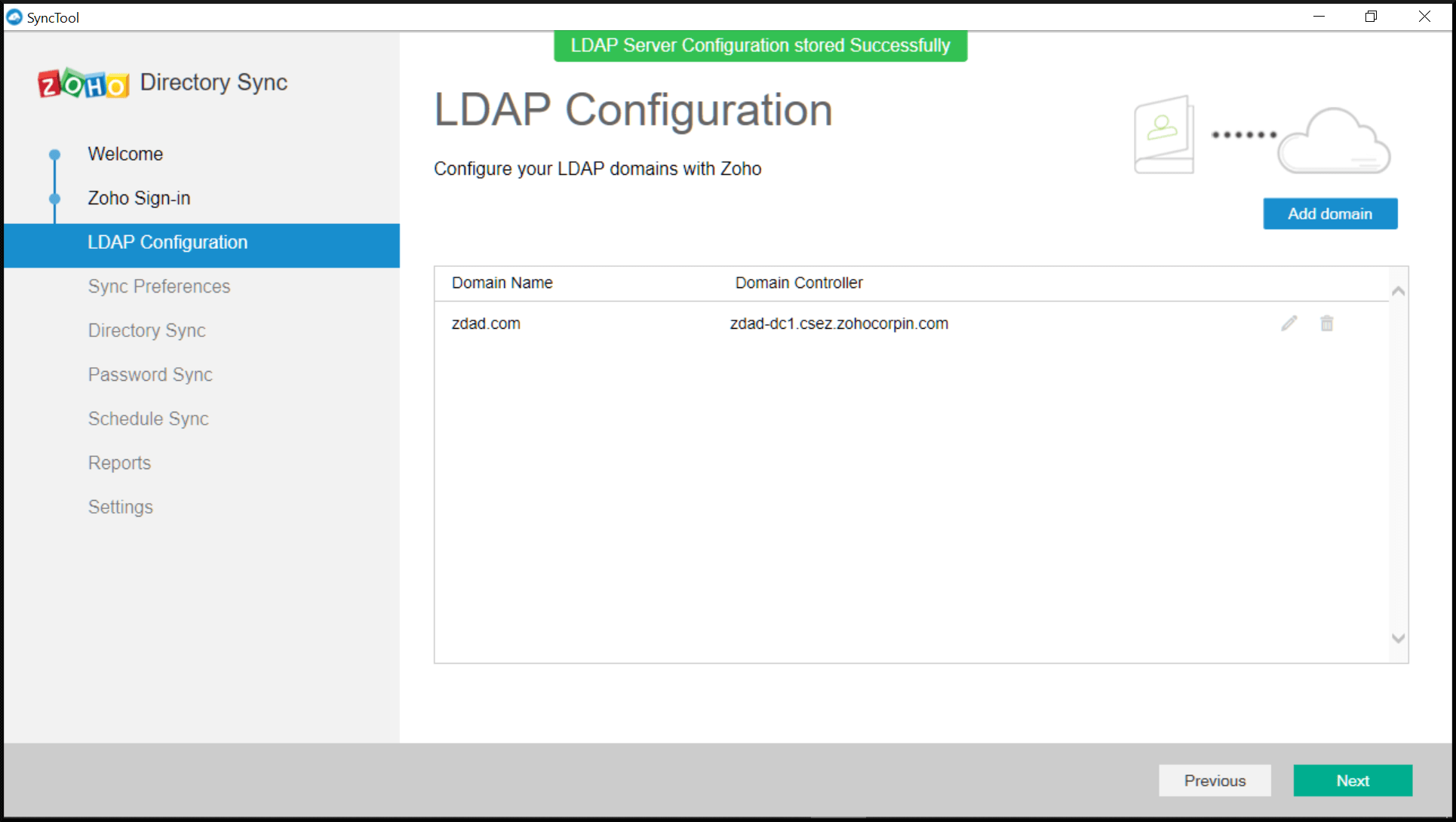This screenshot has height=822, width=1456.
Task: Open Settings from the sidebar
Action: [121, 507]
